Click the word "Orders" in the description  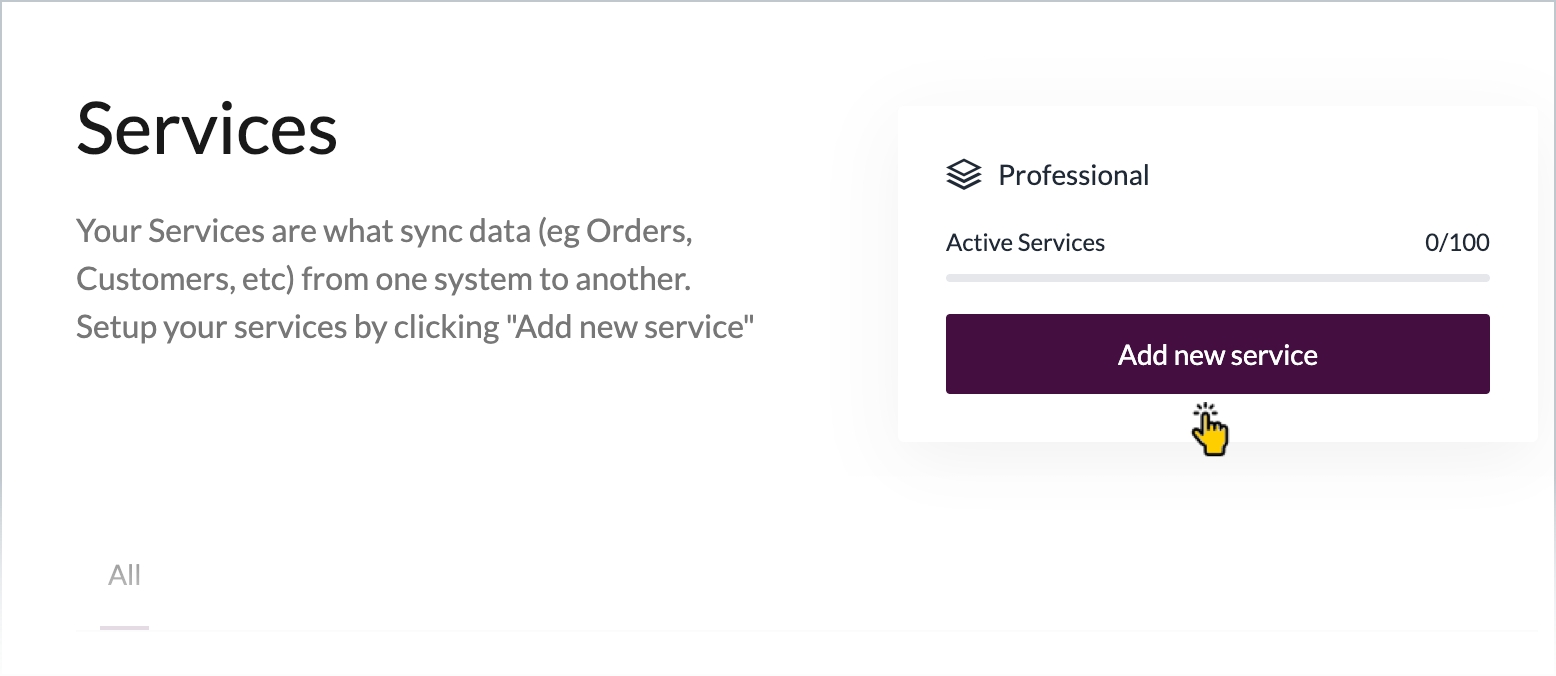(637, 231)
